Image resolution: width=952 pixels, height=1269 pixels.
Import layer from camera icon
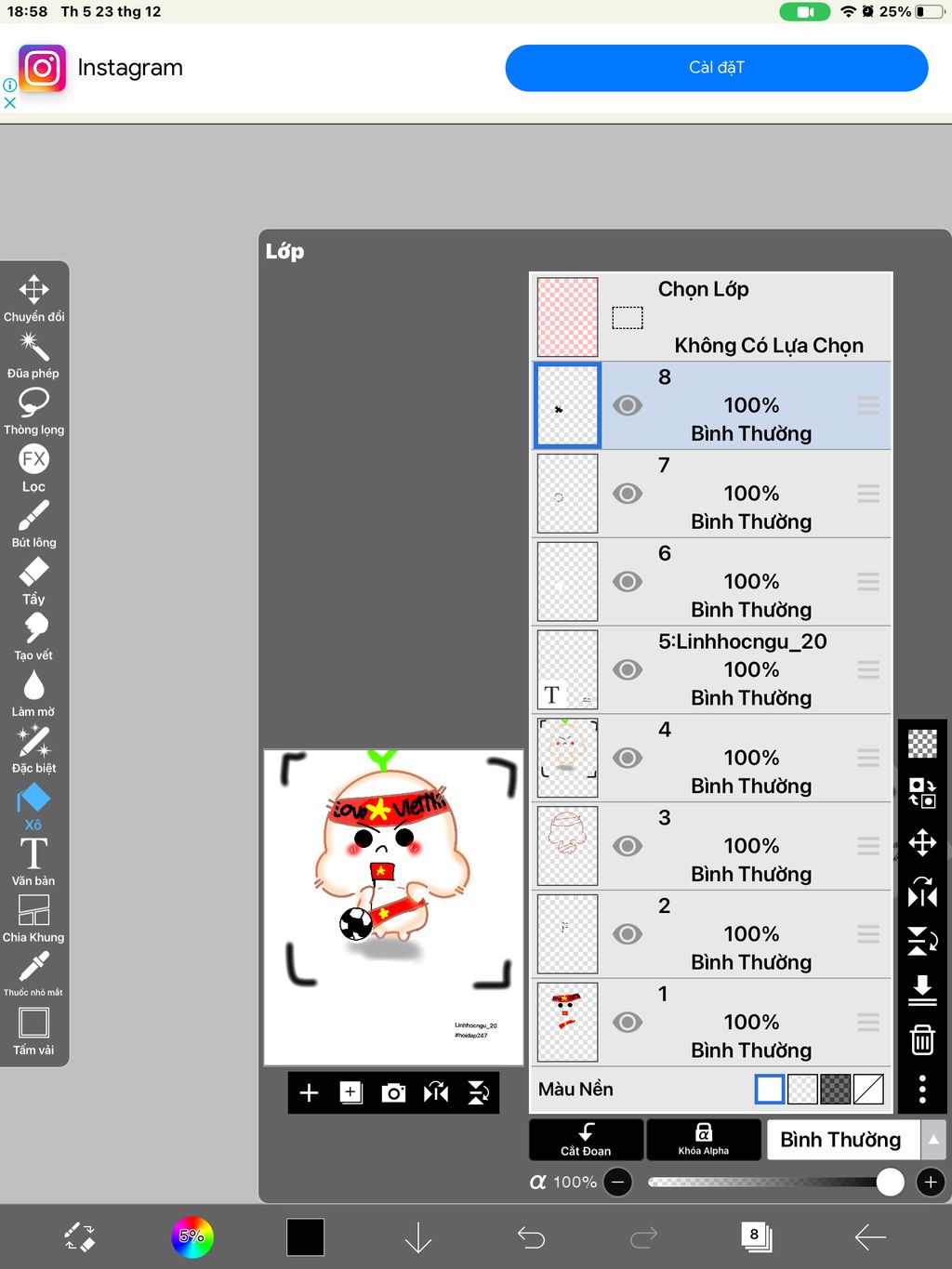point(393,1092)
